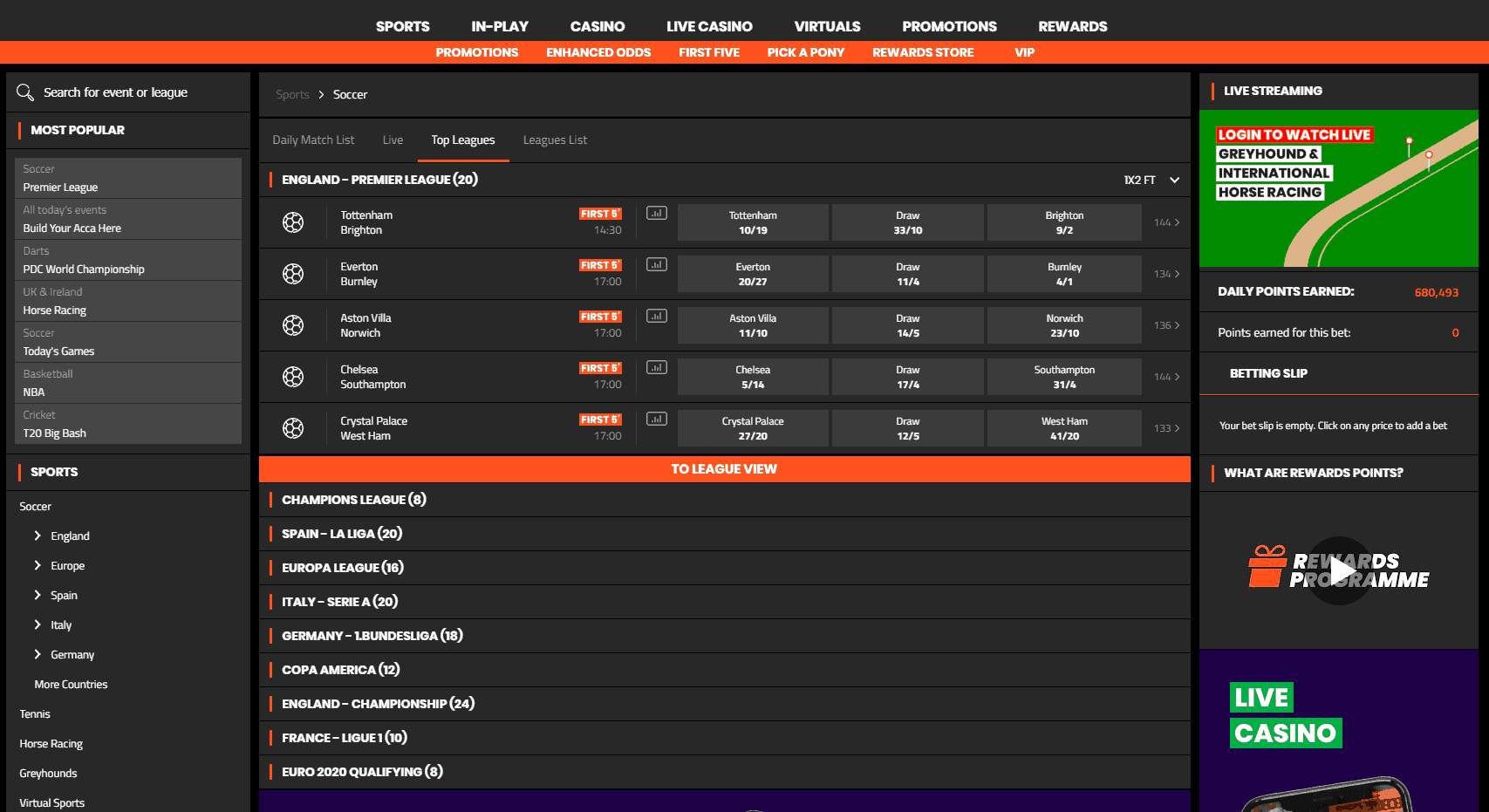1489x812 pixels.
Task: Expand Europe in Soccer sidebar
Action: point(38,565)
